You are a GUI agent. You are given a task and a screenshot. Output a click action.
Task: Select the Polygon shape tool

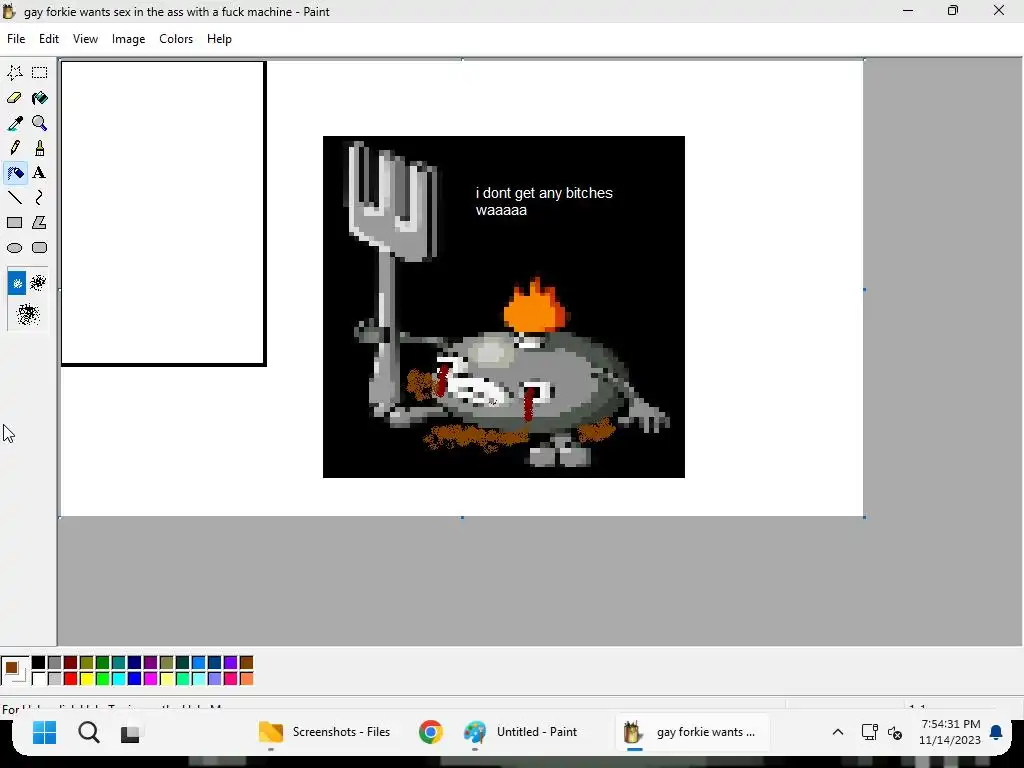pos(40,223)
